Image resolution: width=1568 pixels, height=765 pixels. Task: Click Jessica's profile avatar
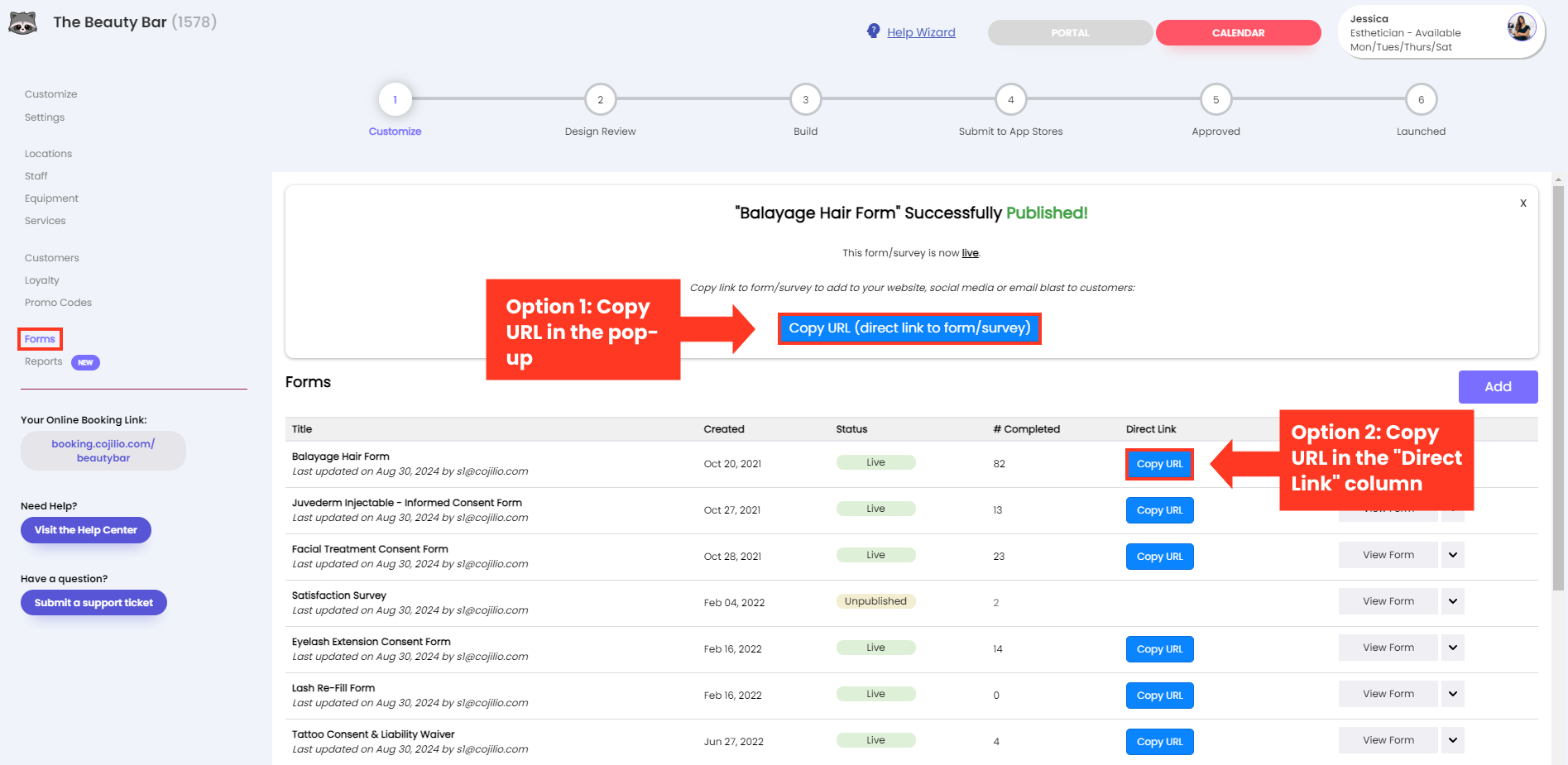coord(1521,27)
